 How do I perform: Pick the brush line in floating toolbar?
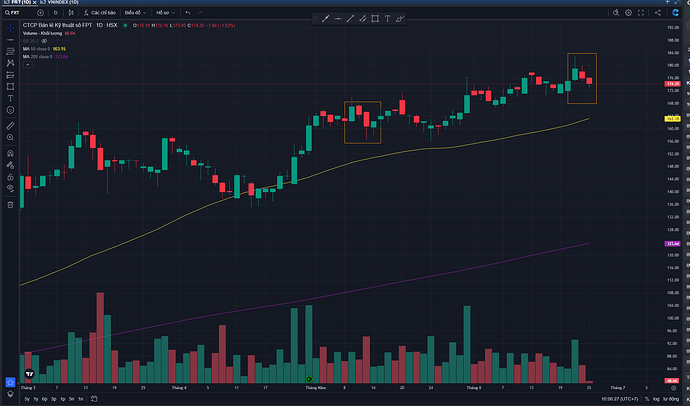coord(326,18)
